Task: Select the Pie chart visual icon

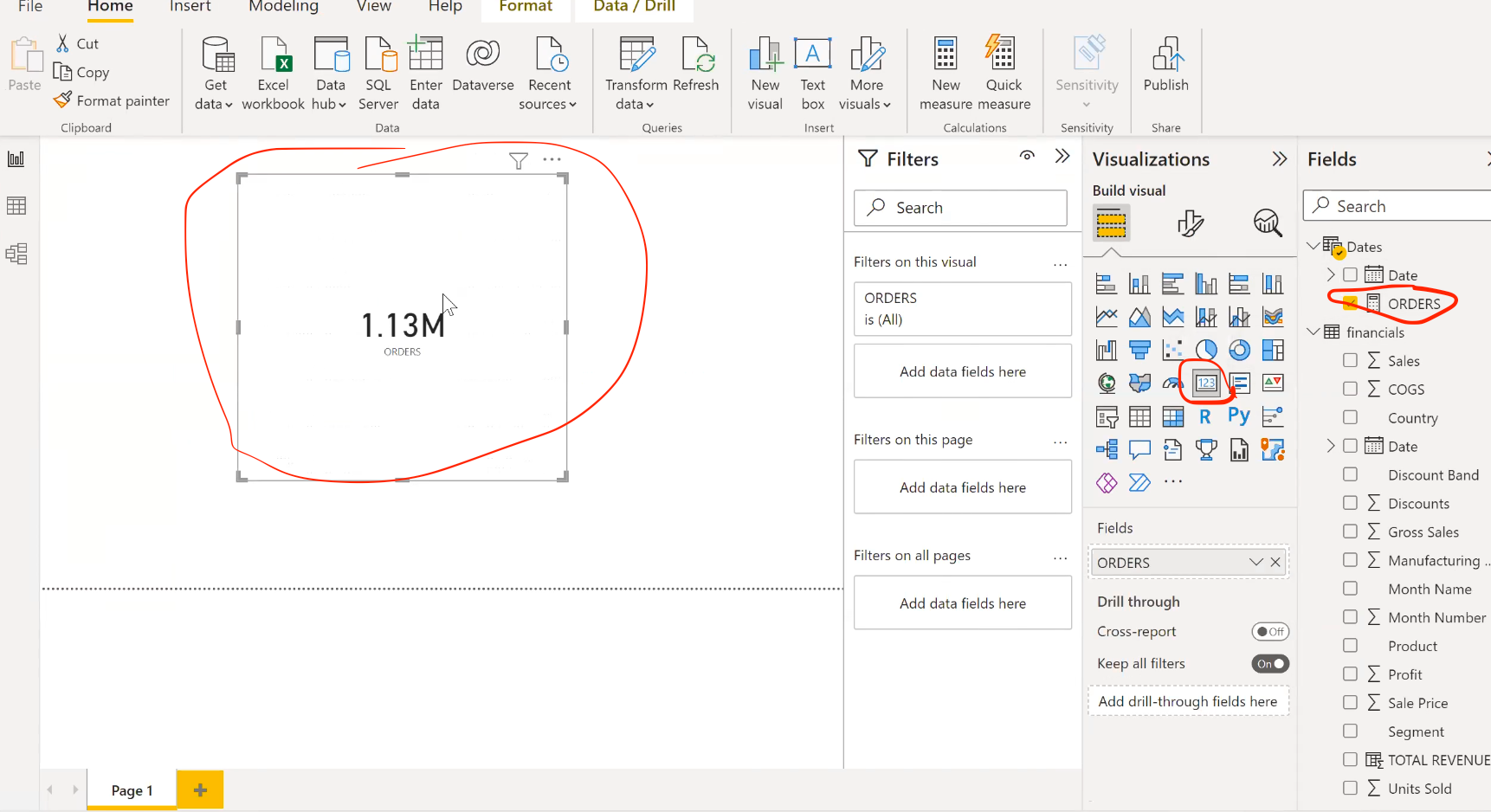Action: [1206, 350]
